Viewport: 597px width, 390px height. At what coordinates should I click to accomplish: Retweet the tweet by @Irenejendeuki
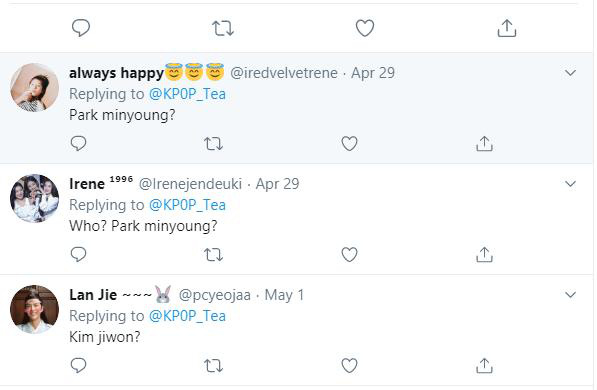(x=213, y=255)
